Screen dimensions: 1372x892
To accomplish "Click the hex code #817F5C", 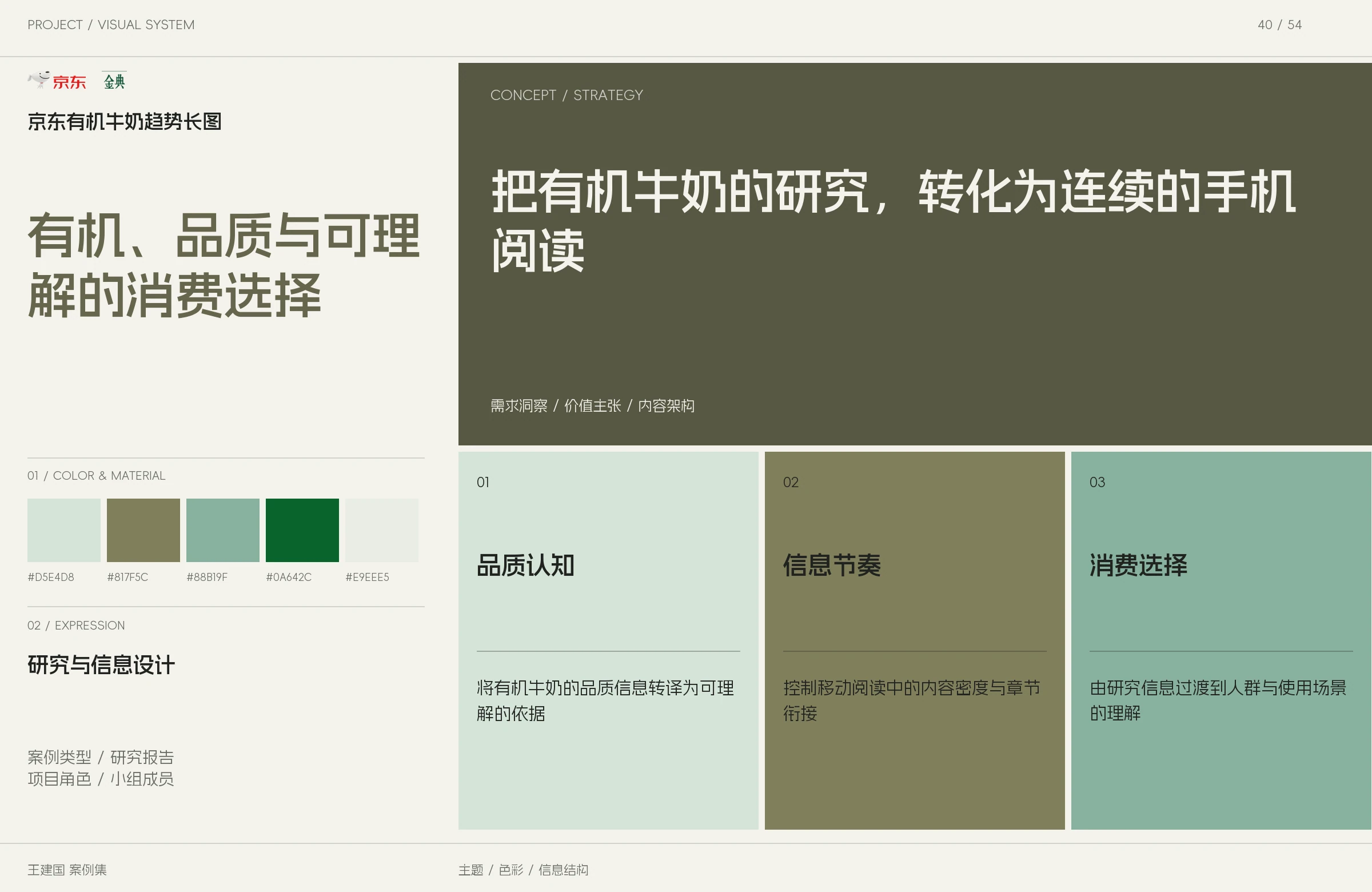I will point(127,577).
